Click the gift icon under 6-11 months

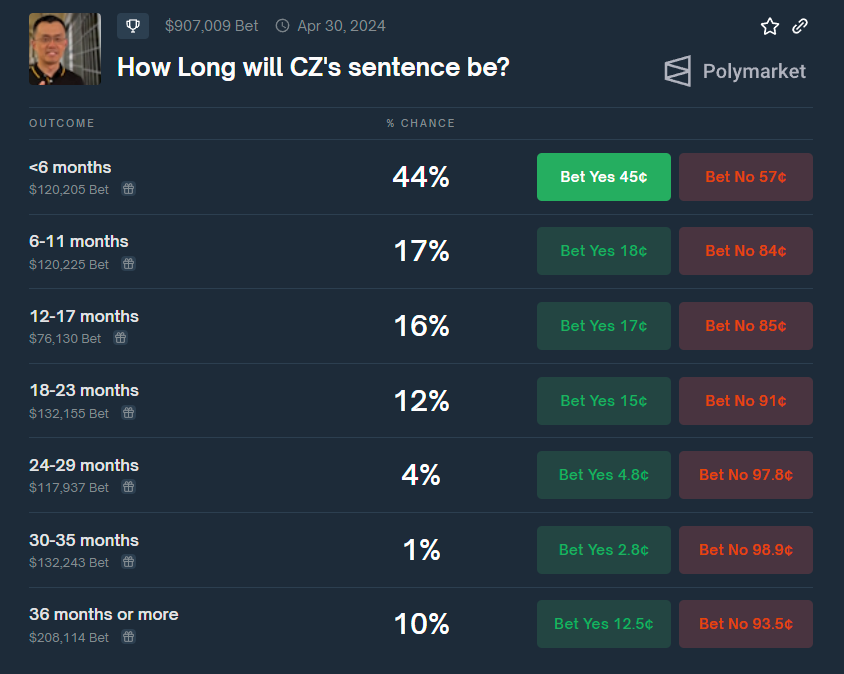pos(128,264)
